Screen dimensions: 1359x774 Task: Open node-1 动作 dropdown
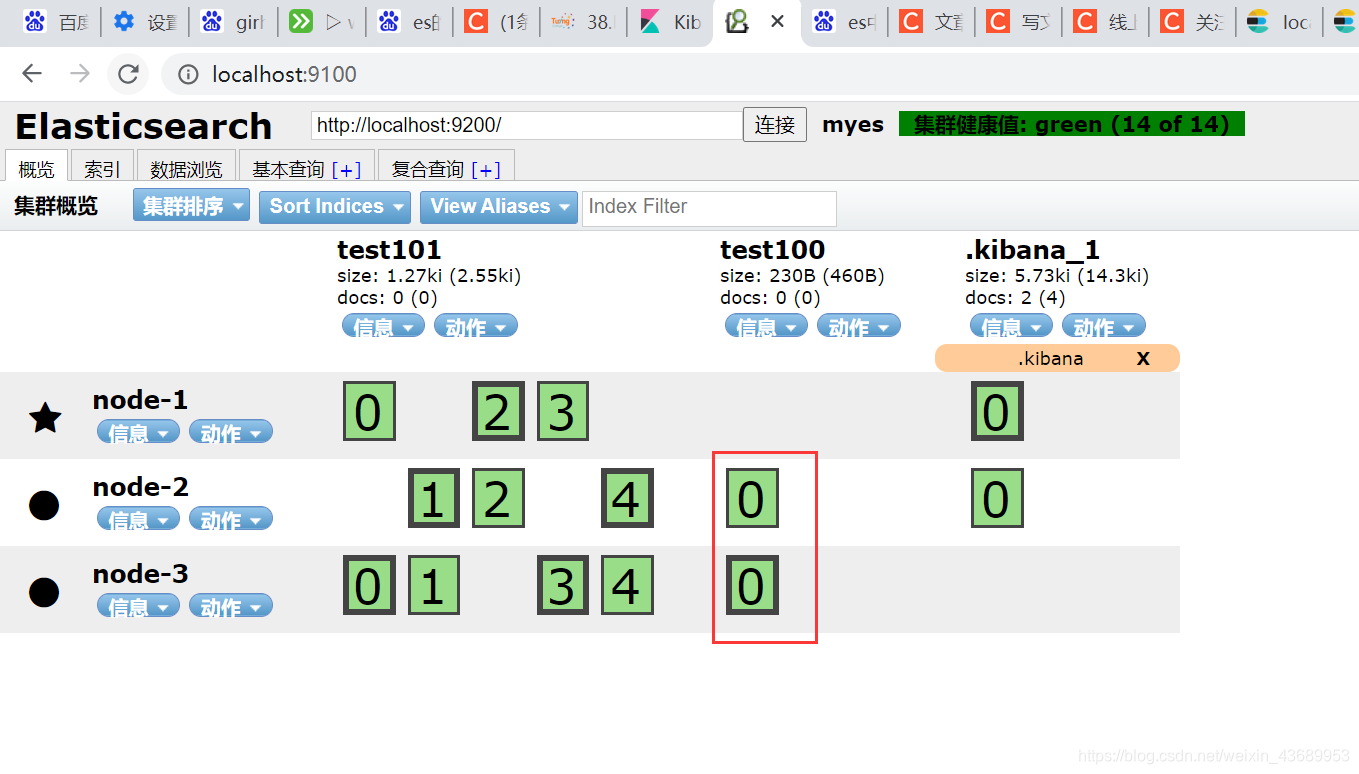pyautogui.click(x=231, y=432)
